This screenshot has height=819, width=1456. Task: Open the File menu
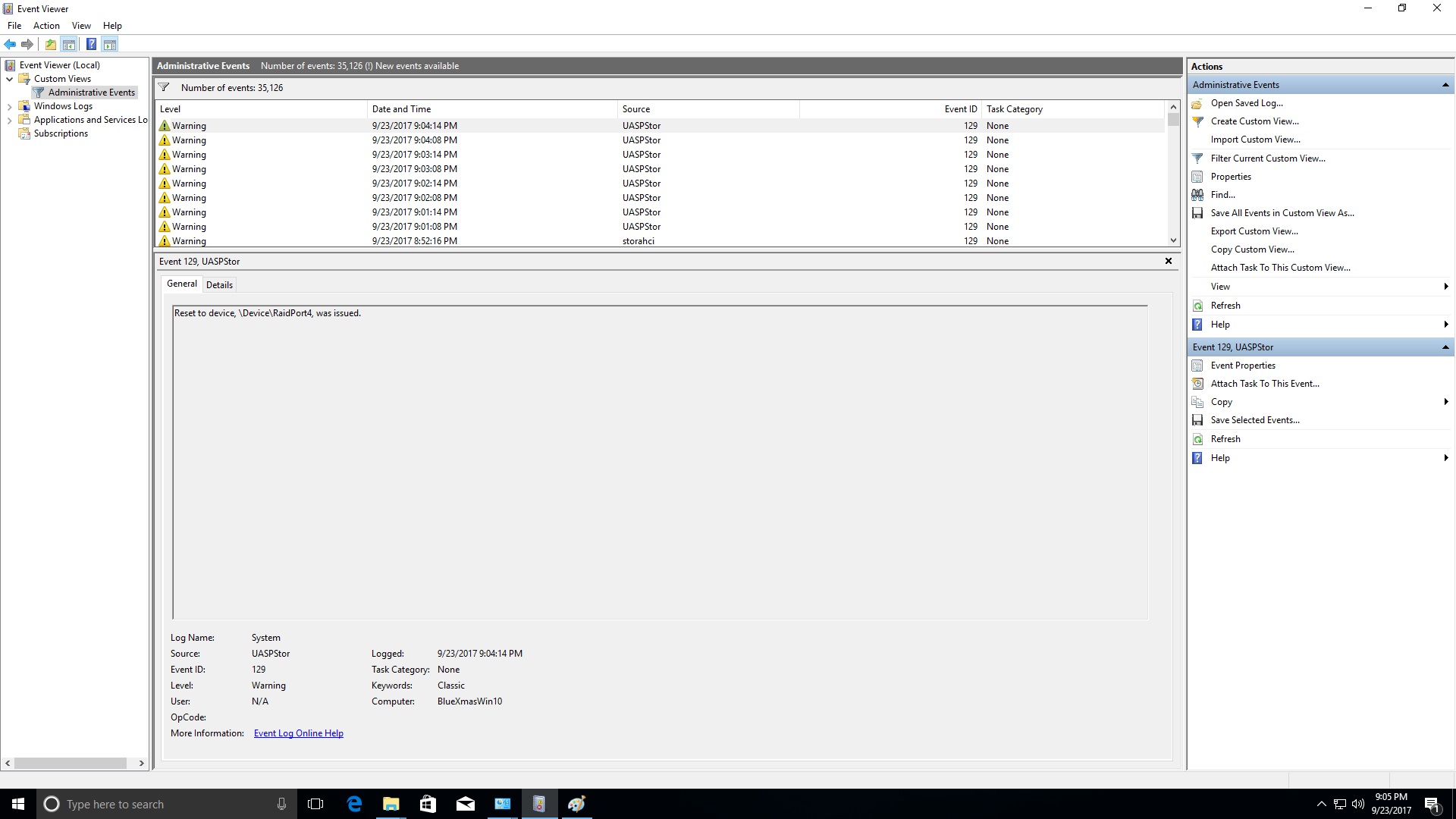[14, 26]
